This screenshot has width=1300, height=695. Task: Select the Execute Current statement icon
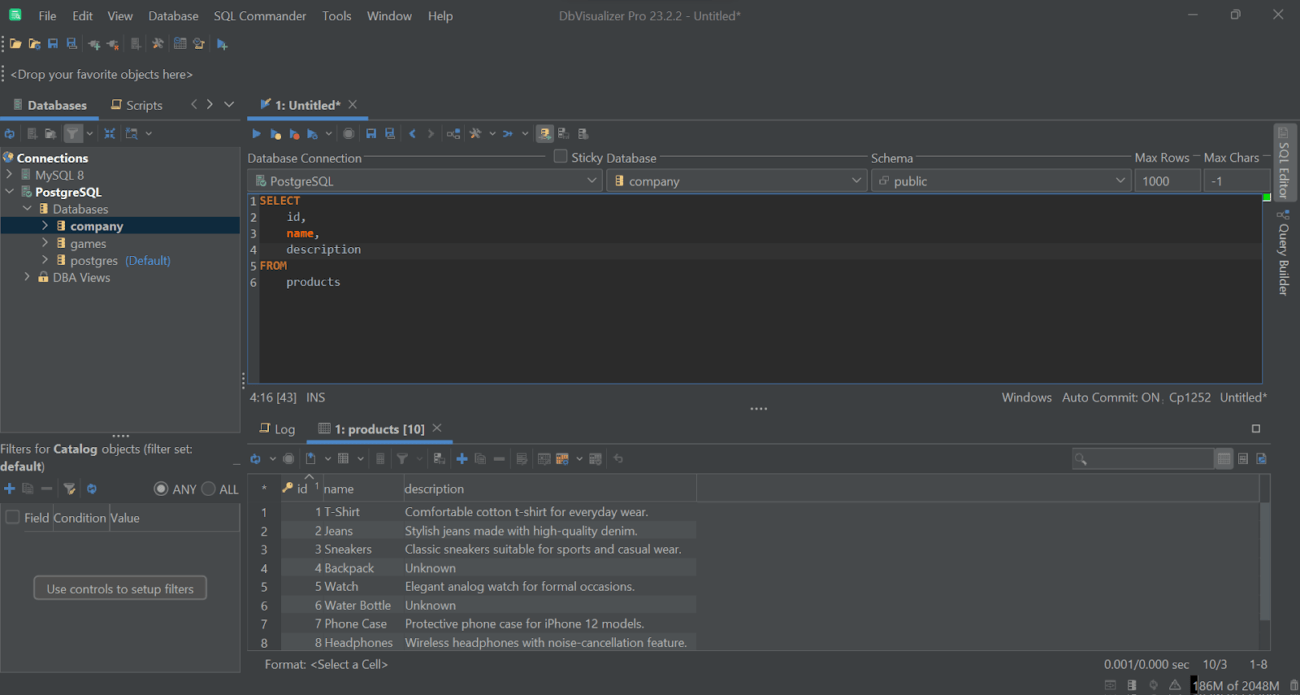click(x=275, y=133)
